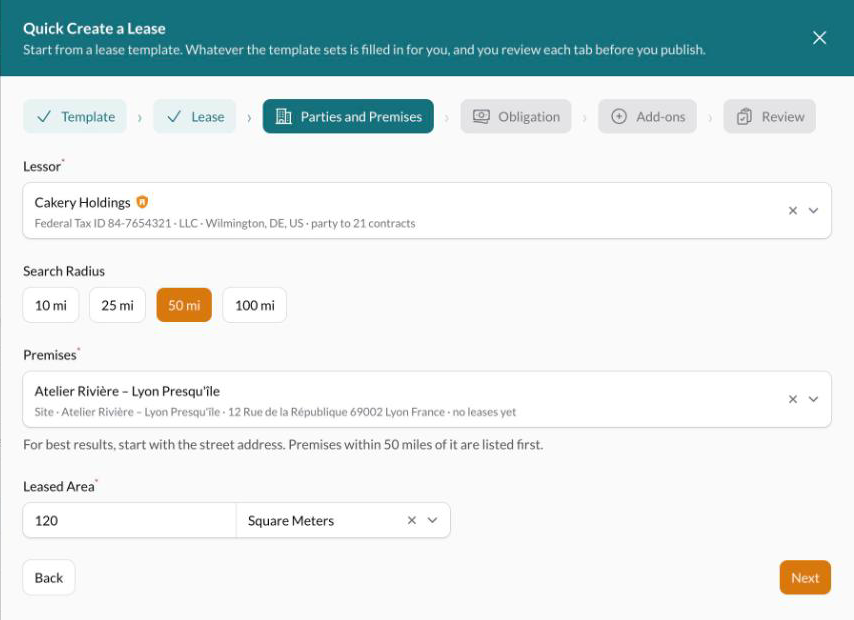Screen dimensions: 854x620
Task: Click the Atelier Rivière – Lyon Presqu'île premises title
Action: 127,391
